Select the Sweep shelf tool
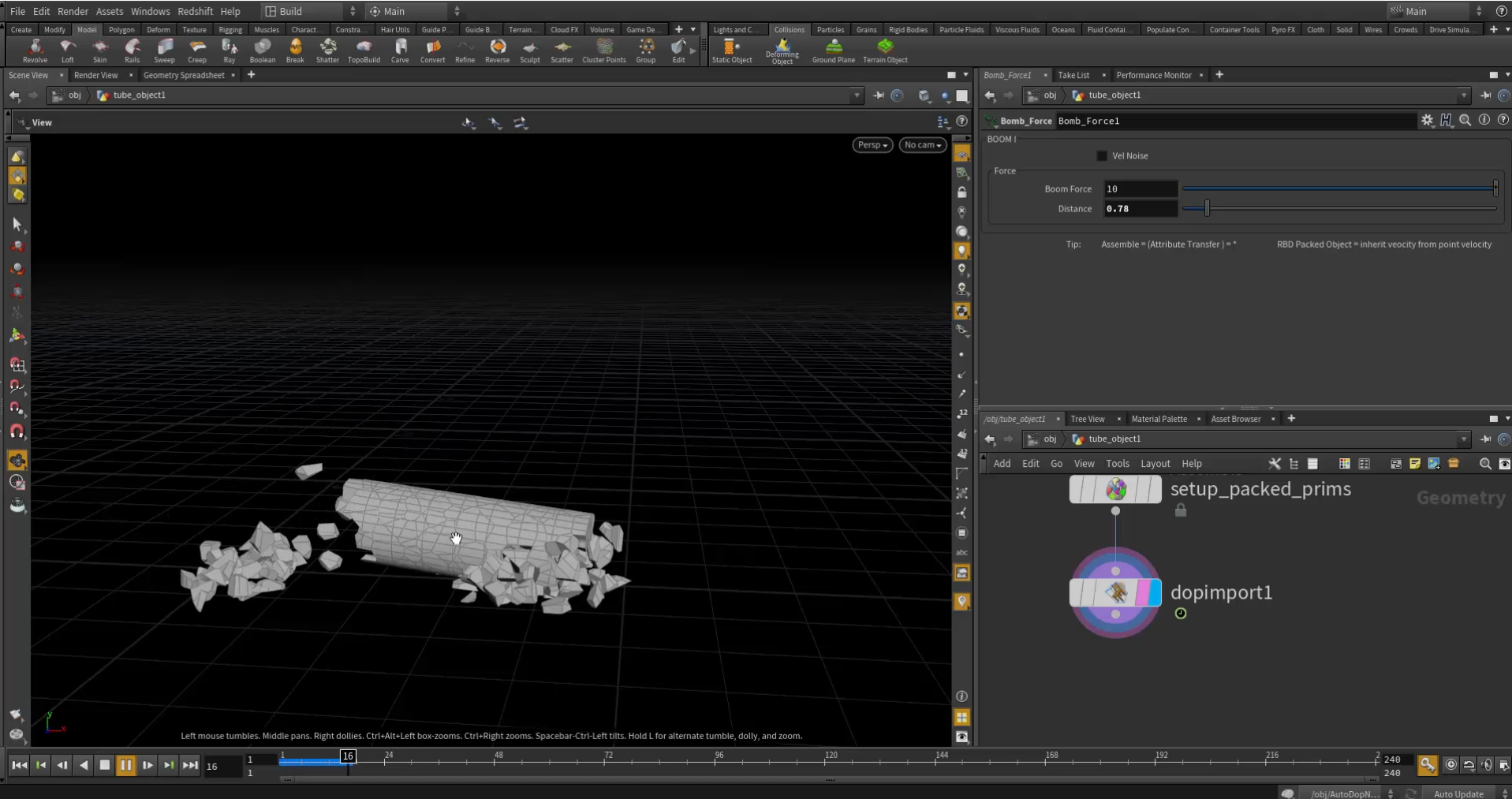The height and width of the screenshot is (799, 1512). point(164,51)
